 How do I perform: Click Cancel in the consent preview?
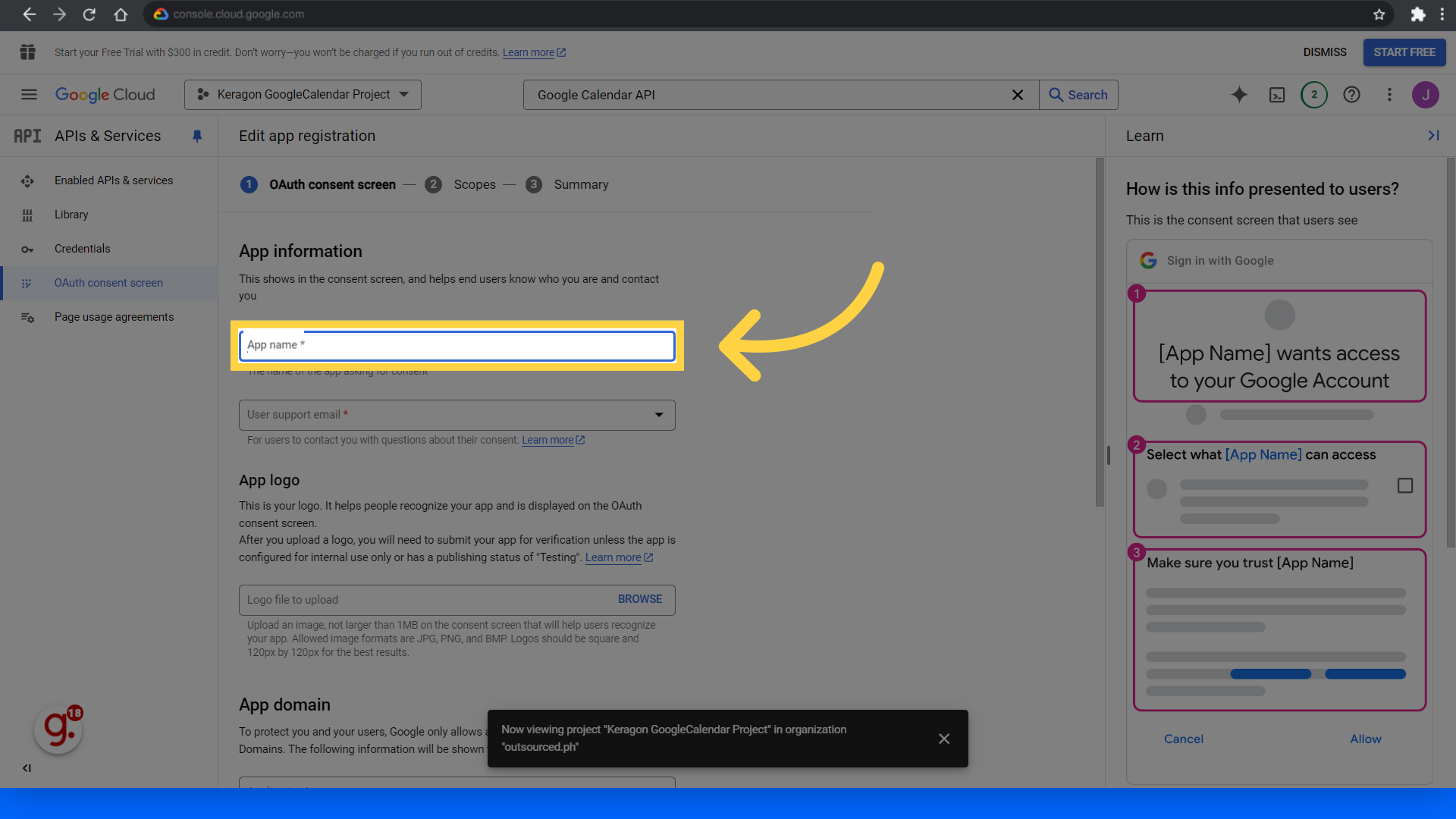click(x=1184, y=739)
